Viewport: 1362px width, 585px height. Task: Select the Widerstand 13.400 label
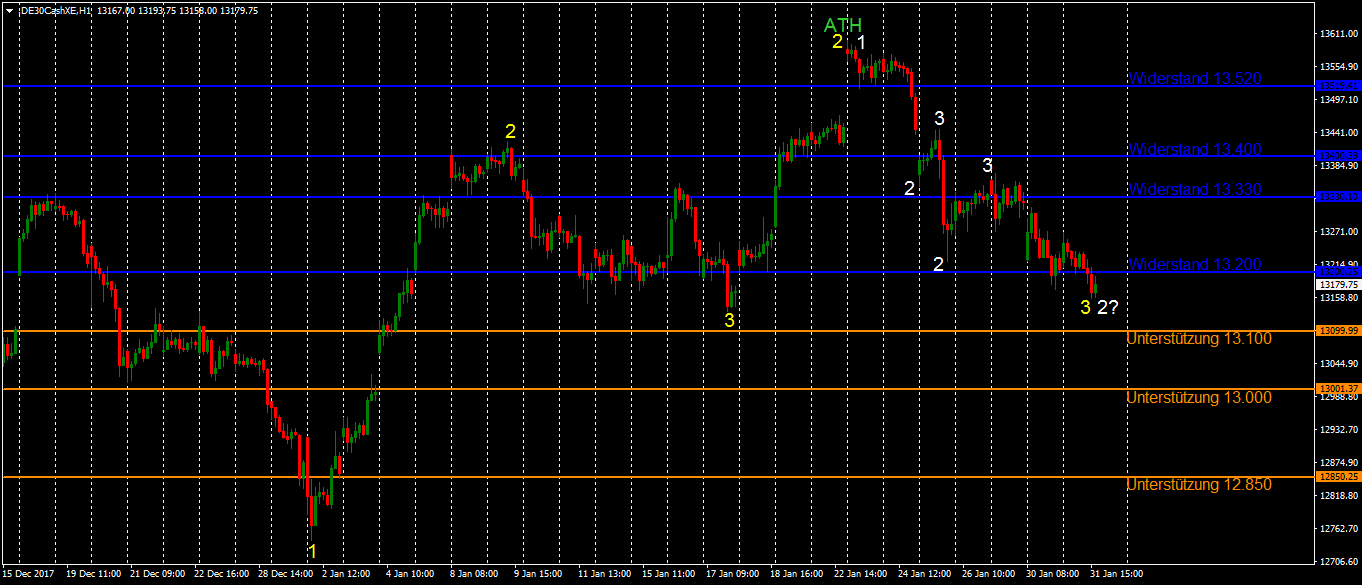(x=1195, y=149)
